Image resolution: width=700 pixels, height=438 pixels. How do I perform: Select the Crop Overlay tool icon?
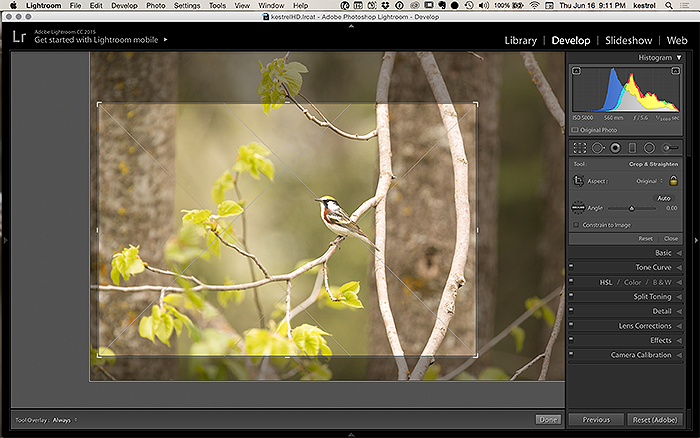[x=581, y=147]
